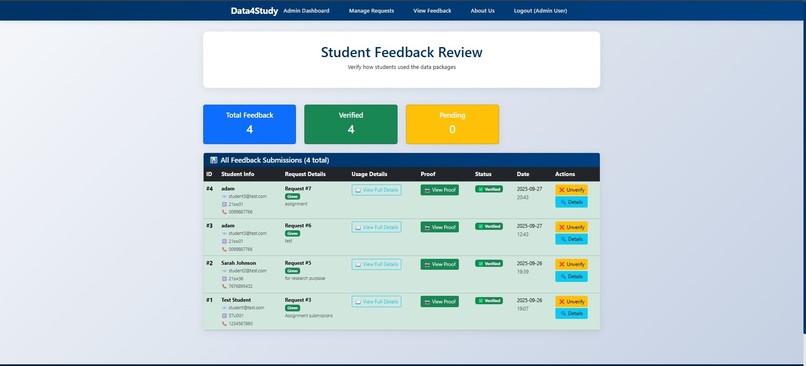Click the phone icon beside 1234567890
Image resolution: width=806 pixels, height=366 pixels.
224,324
